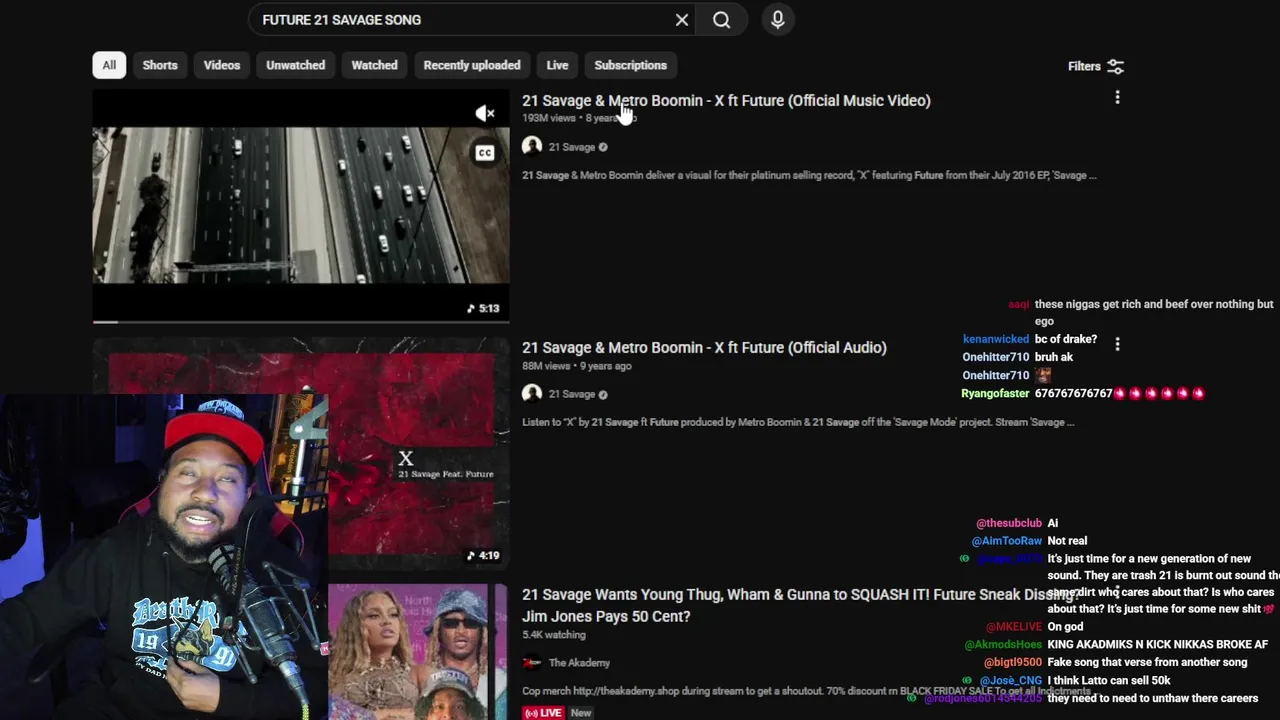Click the chat message 'I think Latto can sell 50k'

pyautogui.click(x=1109, y=681)
